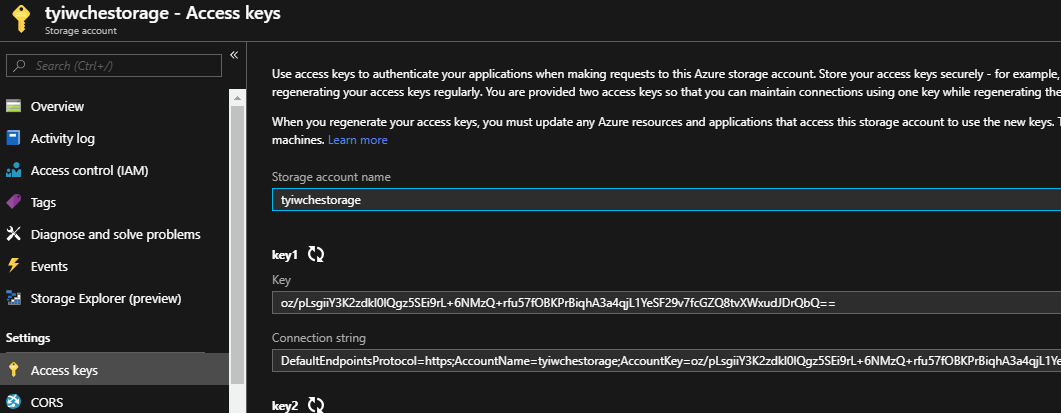Open the Tags menu item

pyautogui.click(x=43, y=202)
